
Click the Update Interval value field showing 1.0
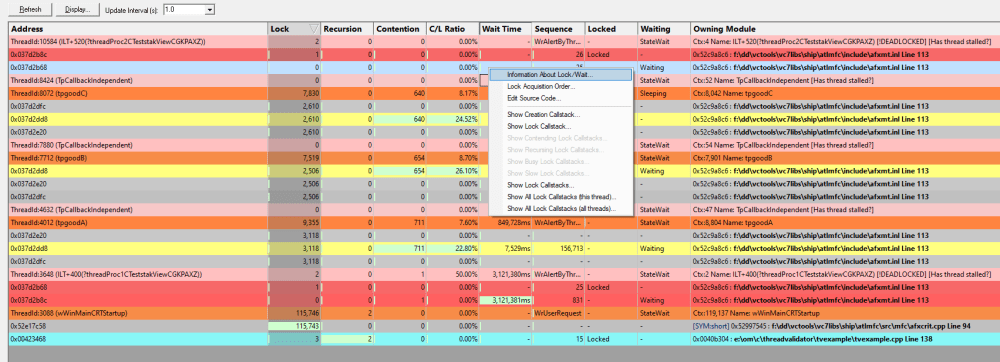tap(184, 10)
